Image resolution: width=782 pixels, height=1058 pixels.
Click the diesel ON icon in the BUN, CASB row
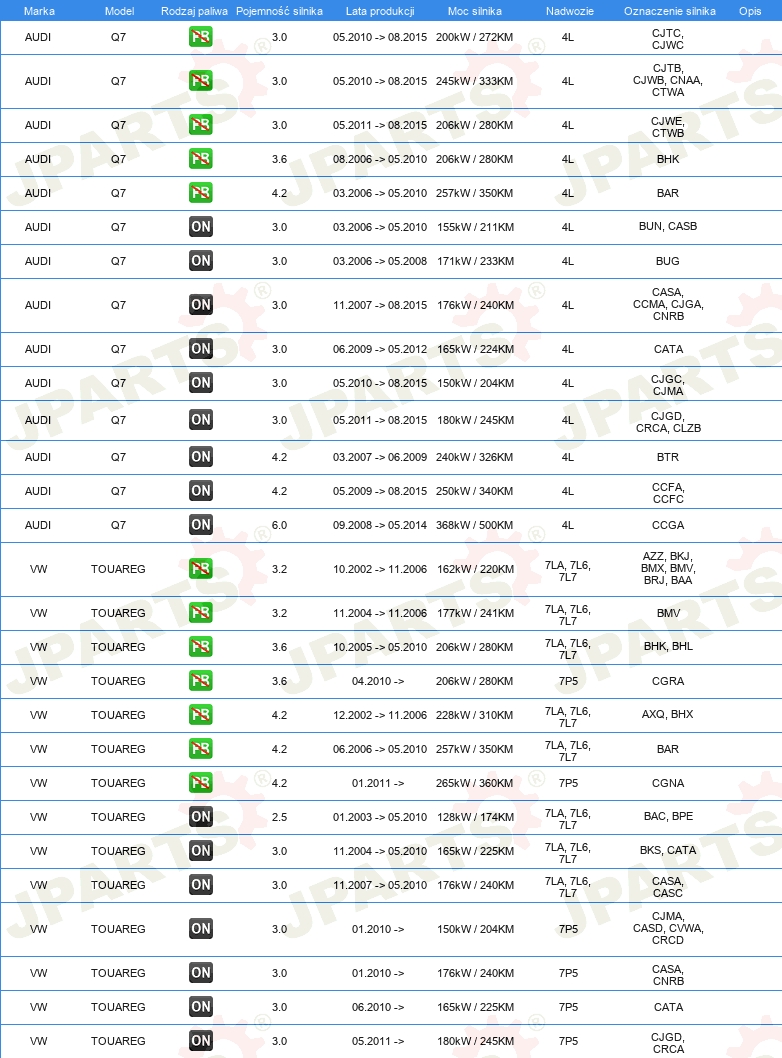[x=200, y=227]
